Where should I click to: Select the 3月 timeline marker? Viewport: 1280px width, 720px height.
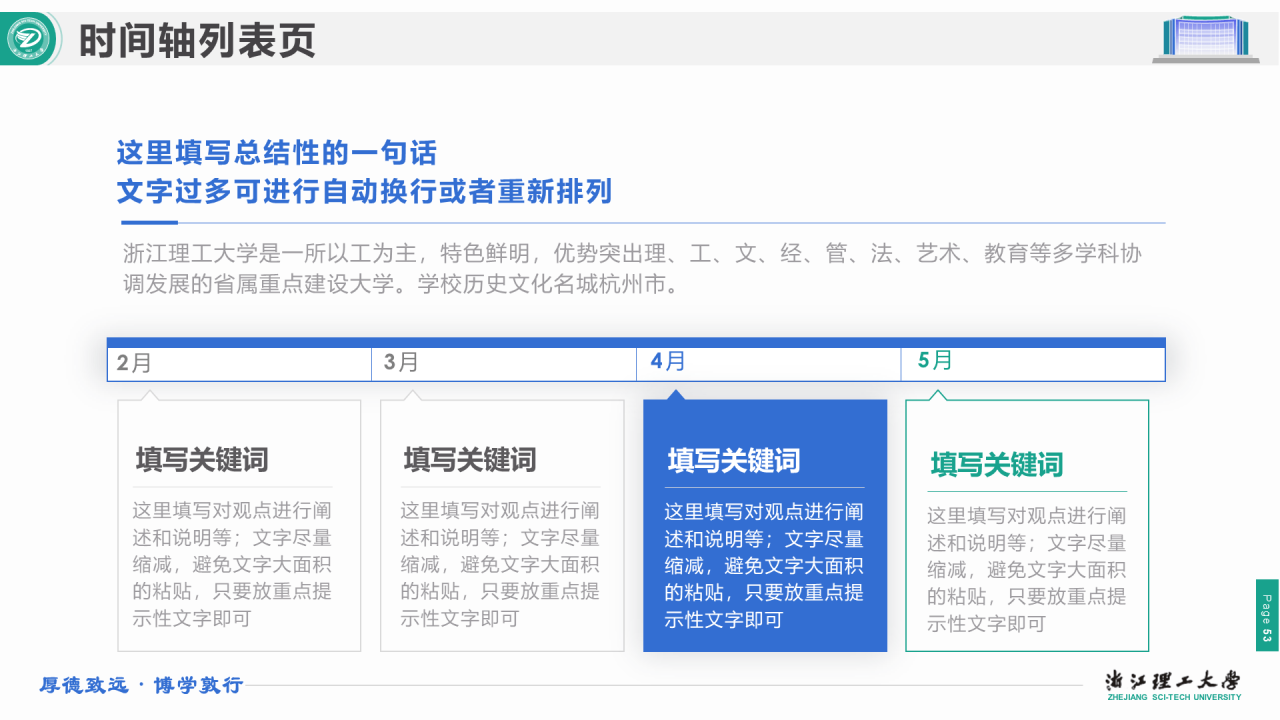[x=401, y=362]
